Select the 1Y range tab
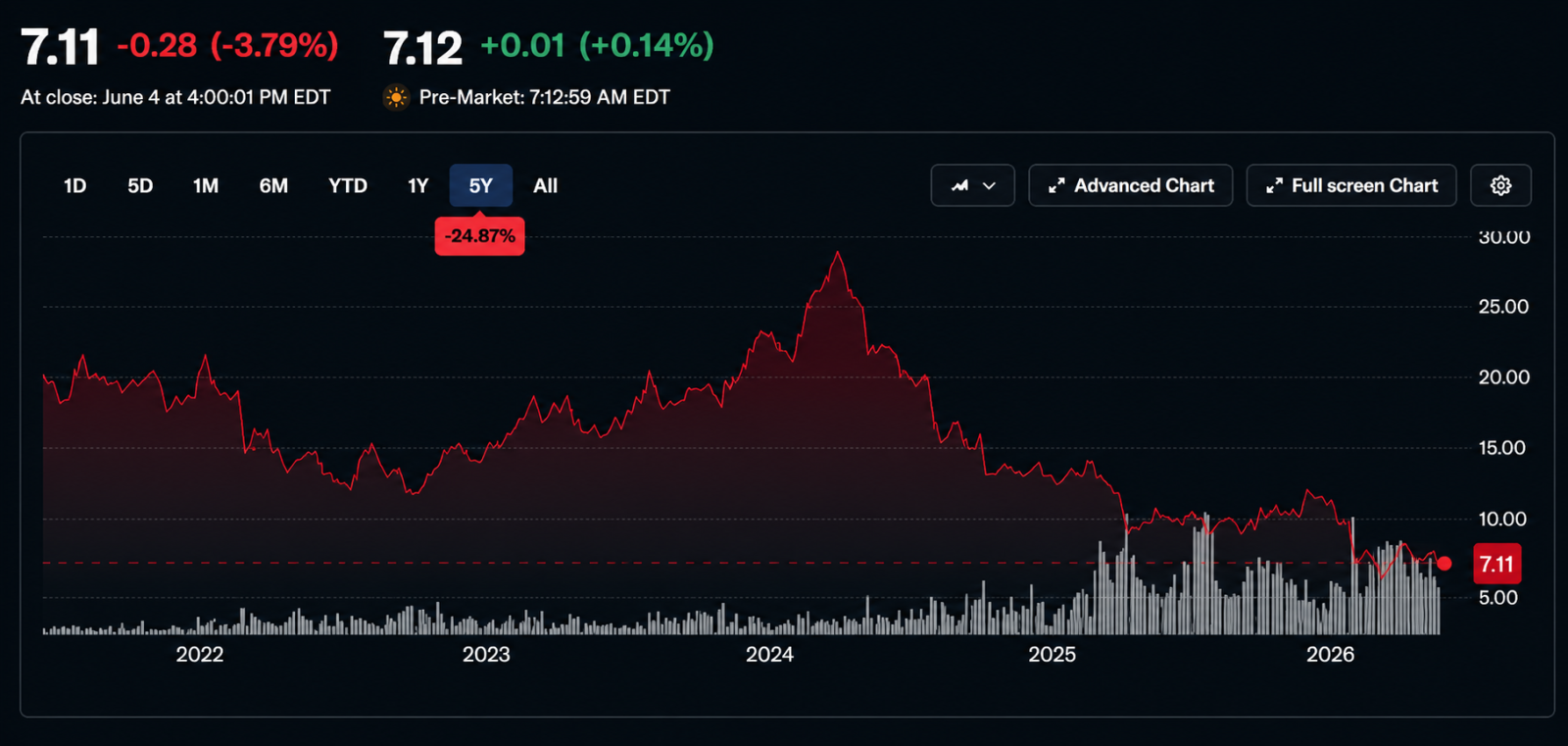The width and height of the screenshot is (1568, 746). 418,185
